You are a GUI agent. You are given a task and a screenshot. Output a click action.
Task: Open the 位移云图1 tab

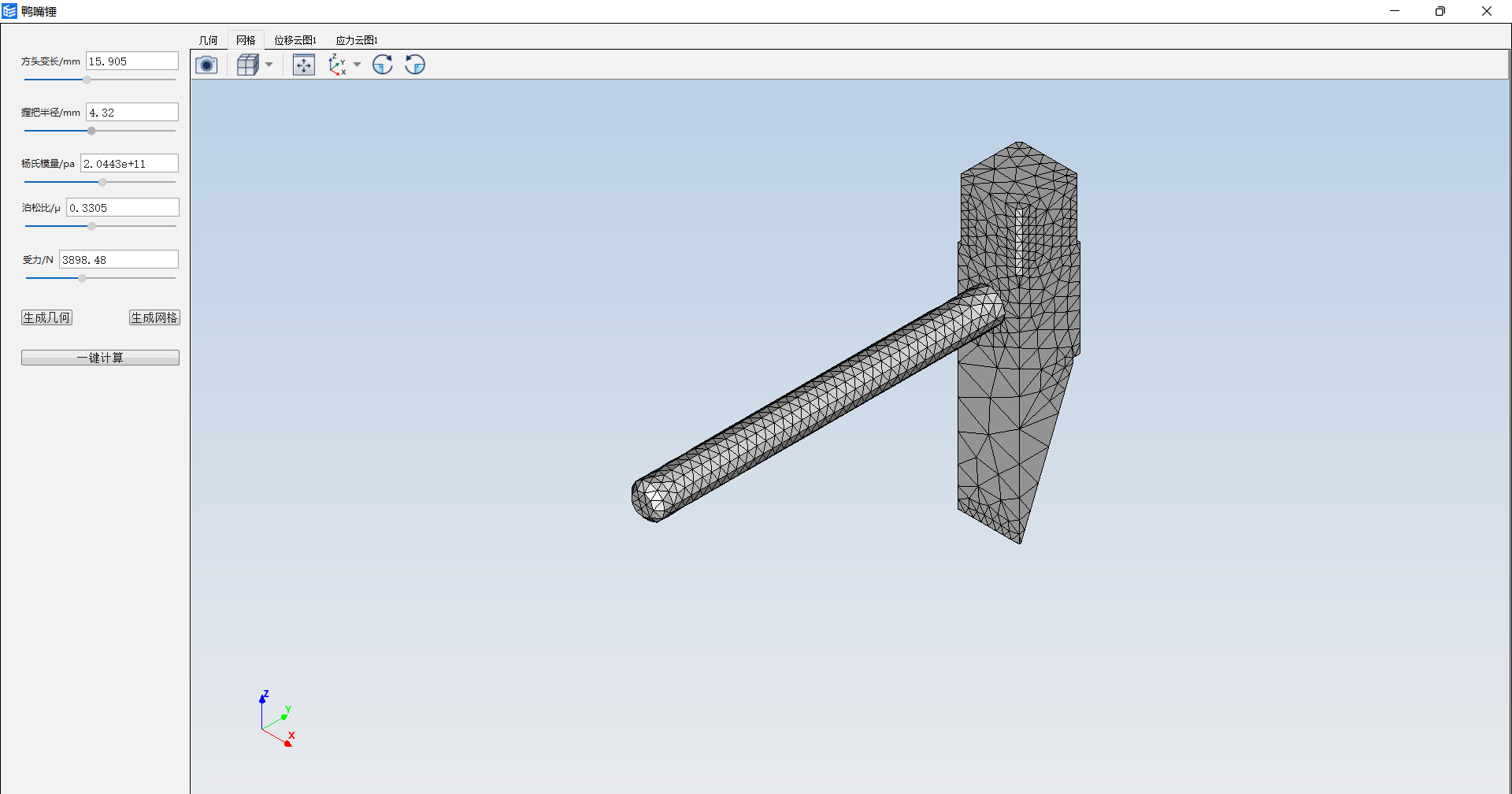pyautogui.click(x=295, y=40)
